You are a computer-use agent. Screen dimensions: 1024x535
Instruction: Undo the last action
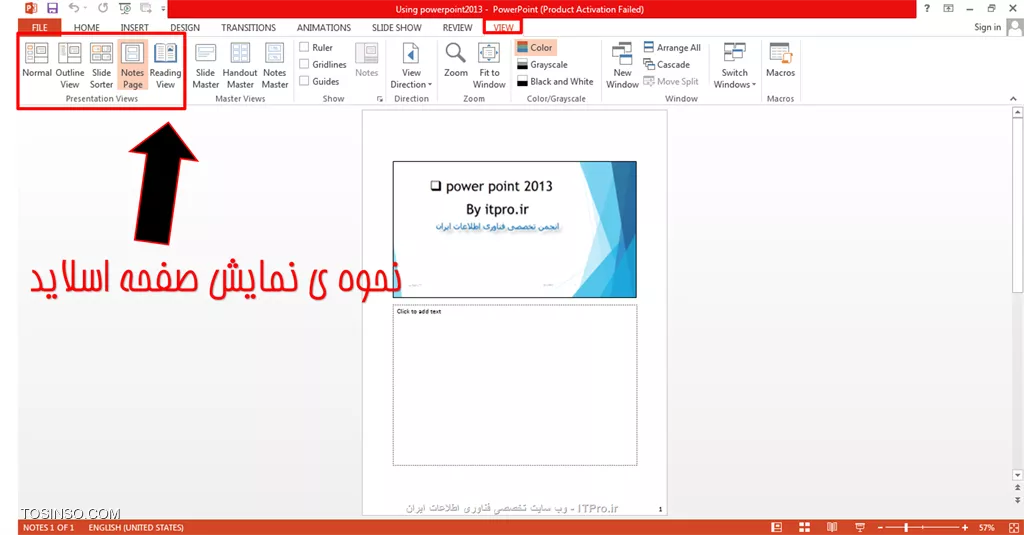coord(74,8)
